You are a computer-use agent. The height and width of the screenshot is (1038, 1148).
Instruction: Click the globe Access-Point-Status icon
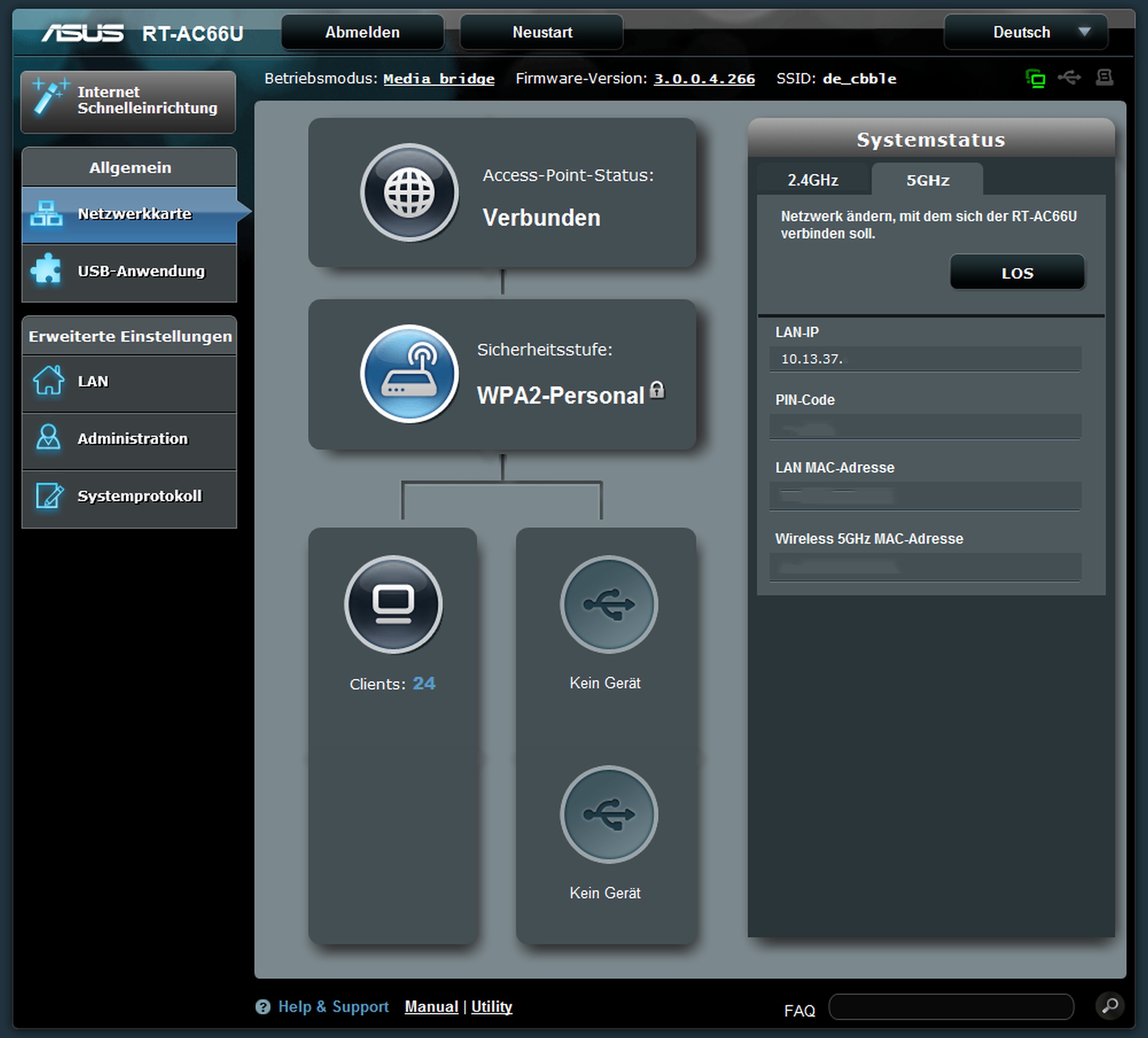tap(409, 192)
